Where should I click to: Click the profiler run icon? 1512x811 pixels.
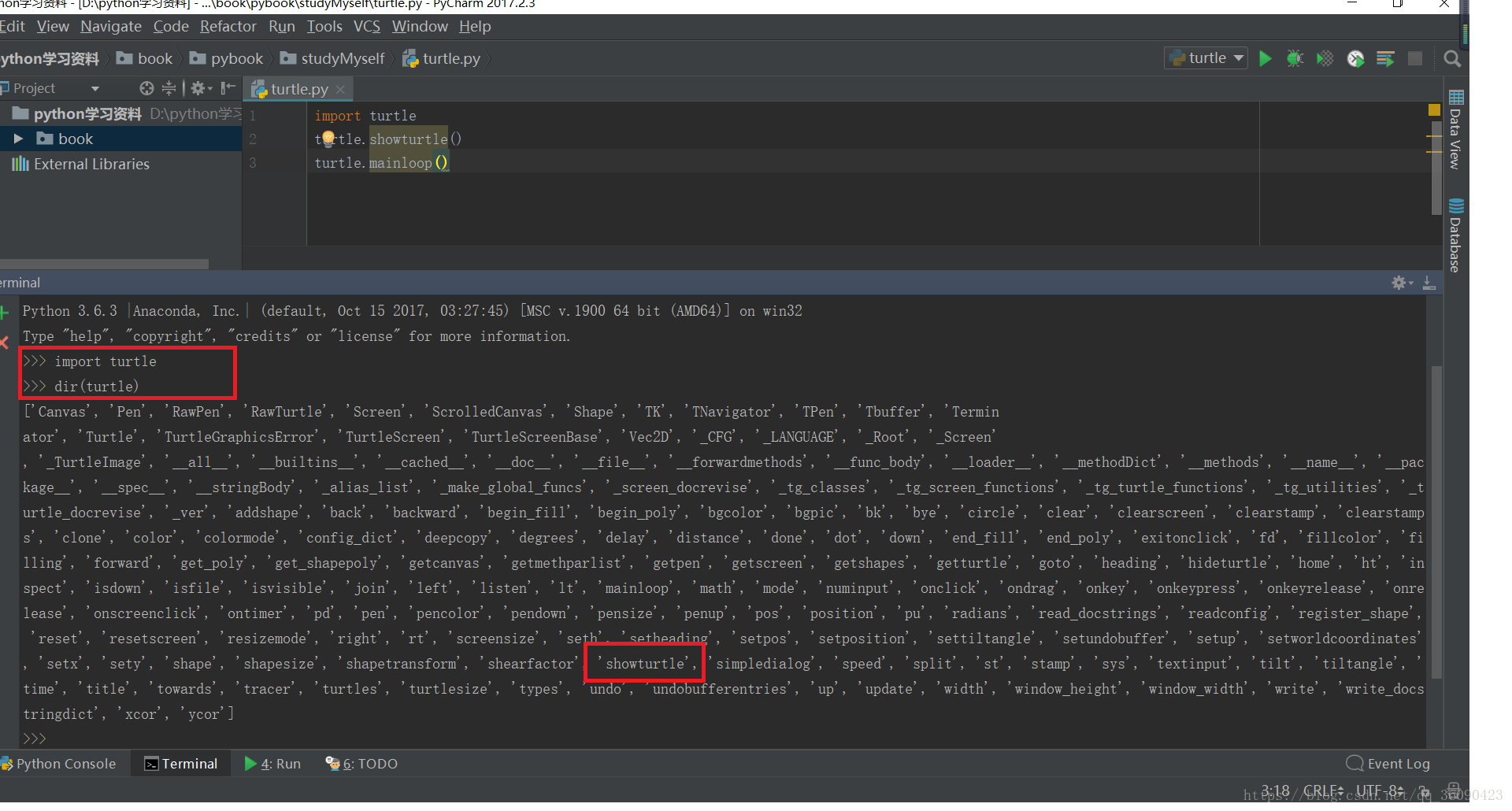[x=1355, y=58]
